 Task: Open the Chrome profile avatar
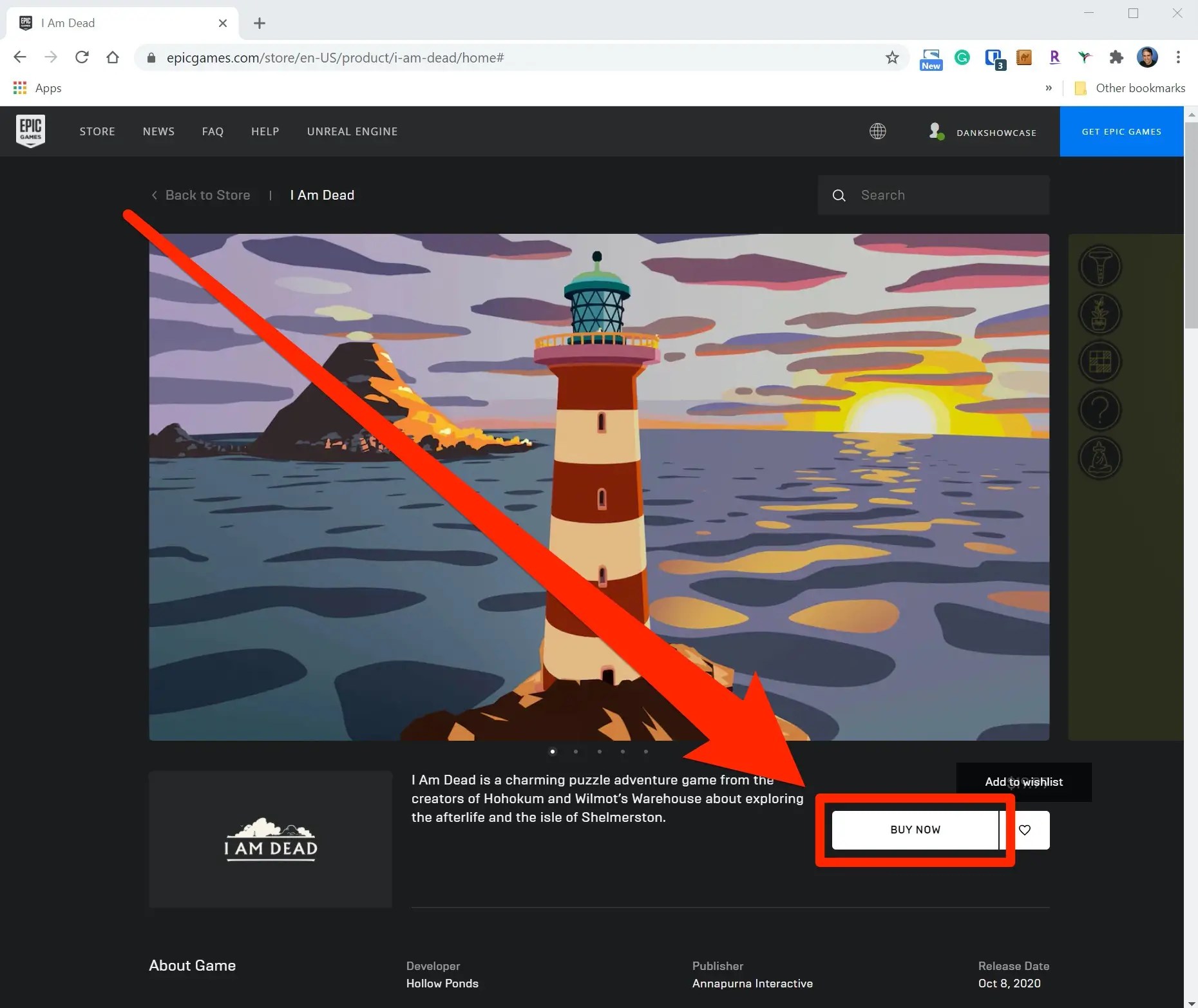1147,57
